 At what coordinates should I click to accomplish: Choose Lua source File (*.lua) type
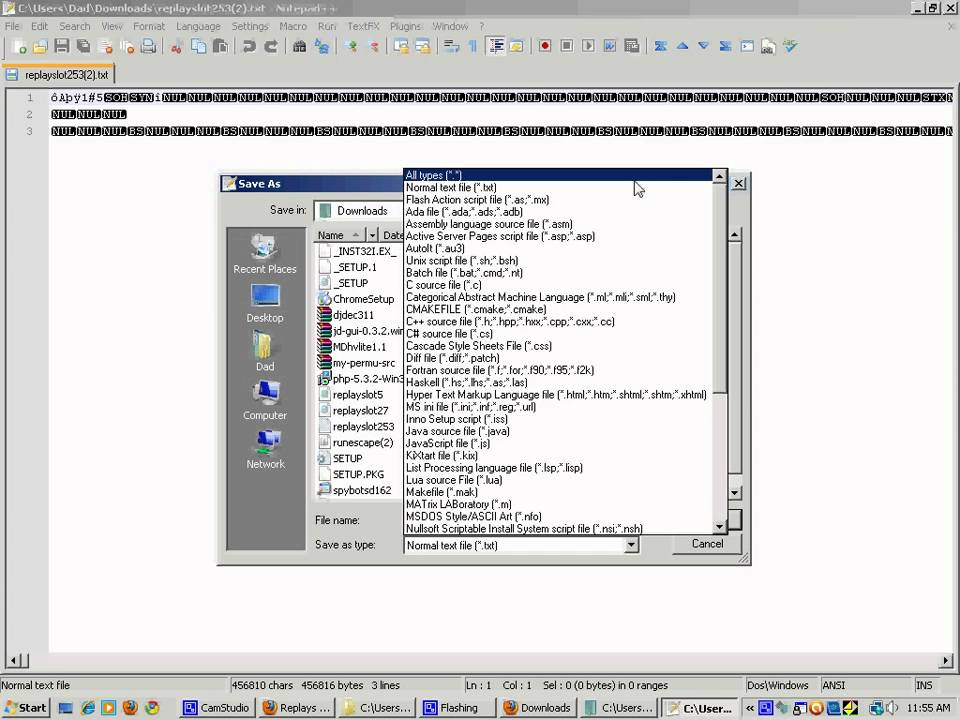click(x=558, y=479)
